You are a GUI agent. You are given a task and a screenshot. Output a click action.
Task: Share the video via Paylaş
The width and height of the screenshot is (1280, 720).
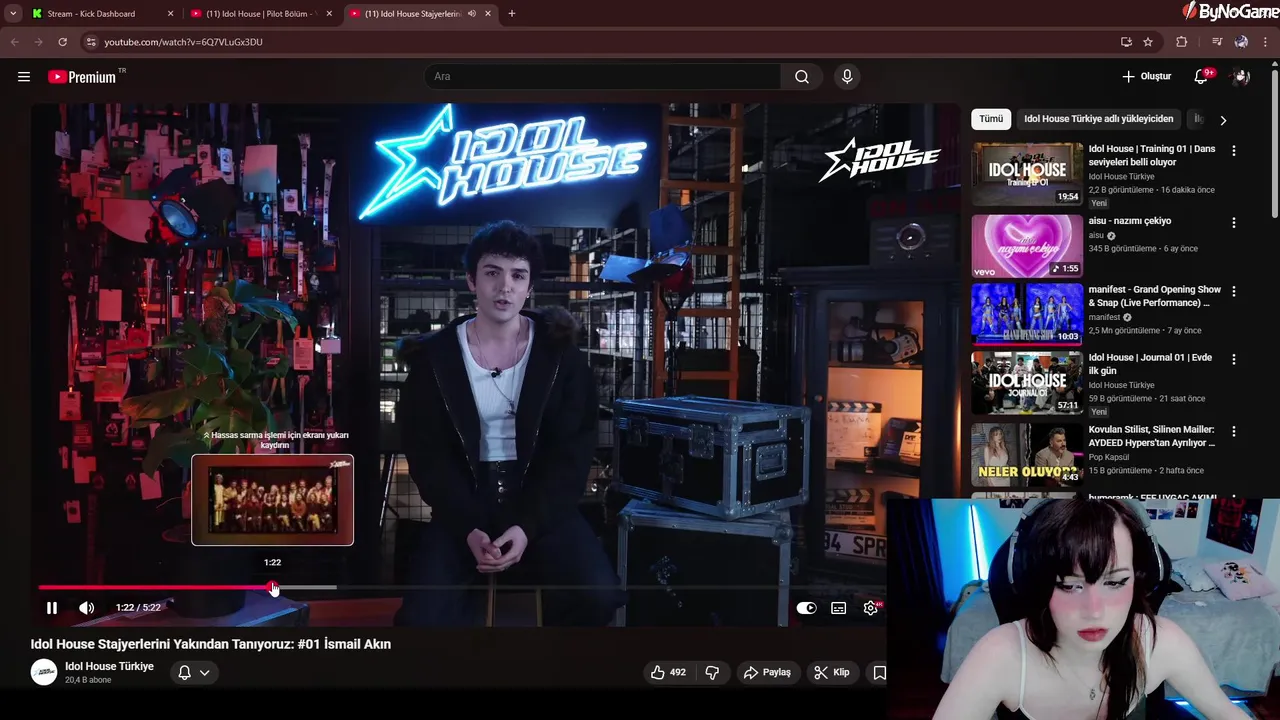(767, 672)
